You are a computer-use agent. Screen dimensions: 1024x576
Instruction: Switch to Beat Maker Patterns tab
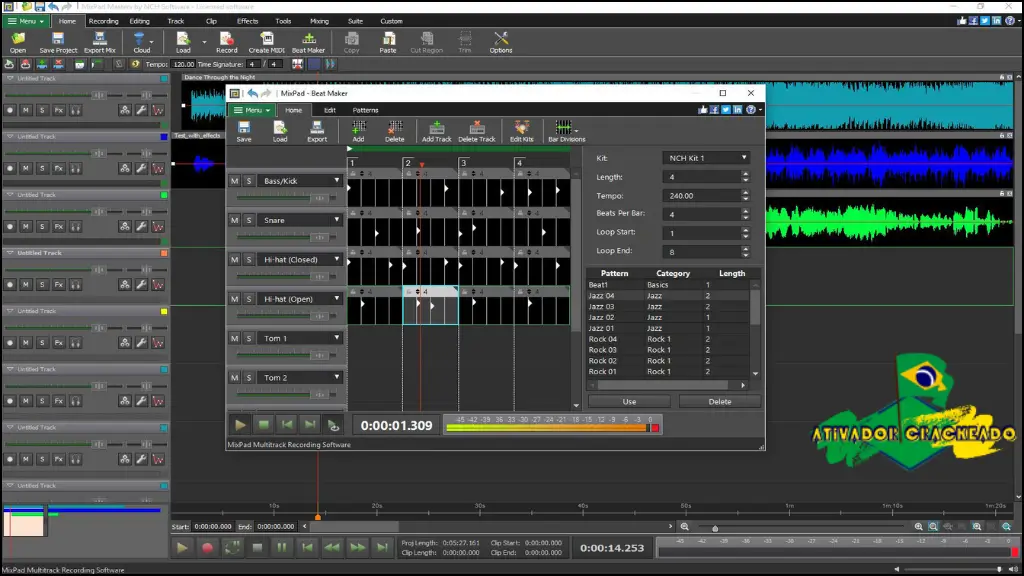(x=365, y=110)
